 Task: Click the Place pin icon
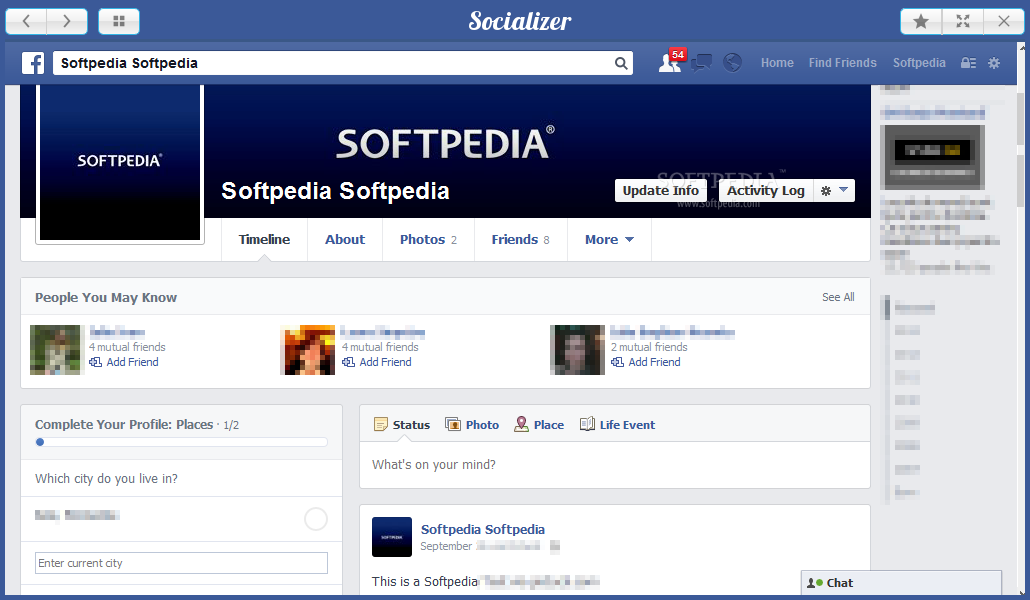pyautogui.click(x=521, y=424)
